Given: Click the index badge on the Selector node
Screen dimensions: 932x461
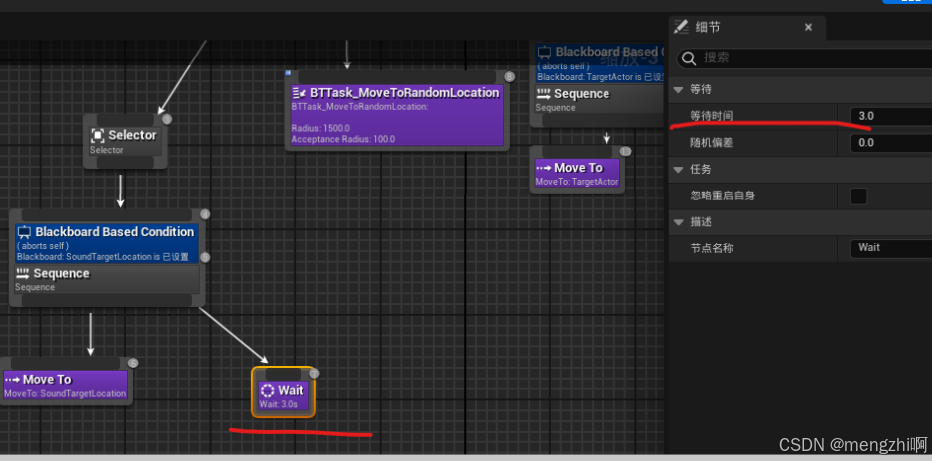Looking at the screenshot, I should (167, 119).
